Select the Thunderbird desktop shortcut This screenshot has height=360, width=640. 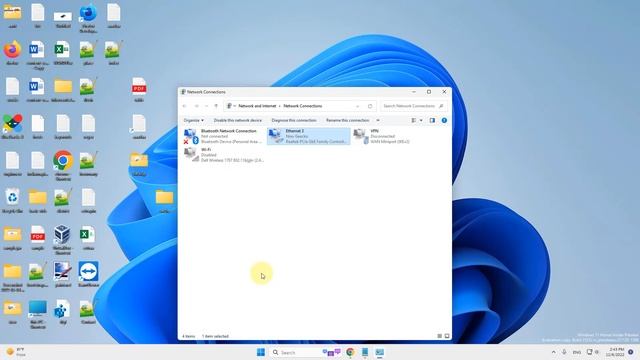tap(88, 18)
